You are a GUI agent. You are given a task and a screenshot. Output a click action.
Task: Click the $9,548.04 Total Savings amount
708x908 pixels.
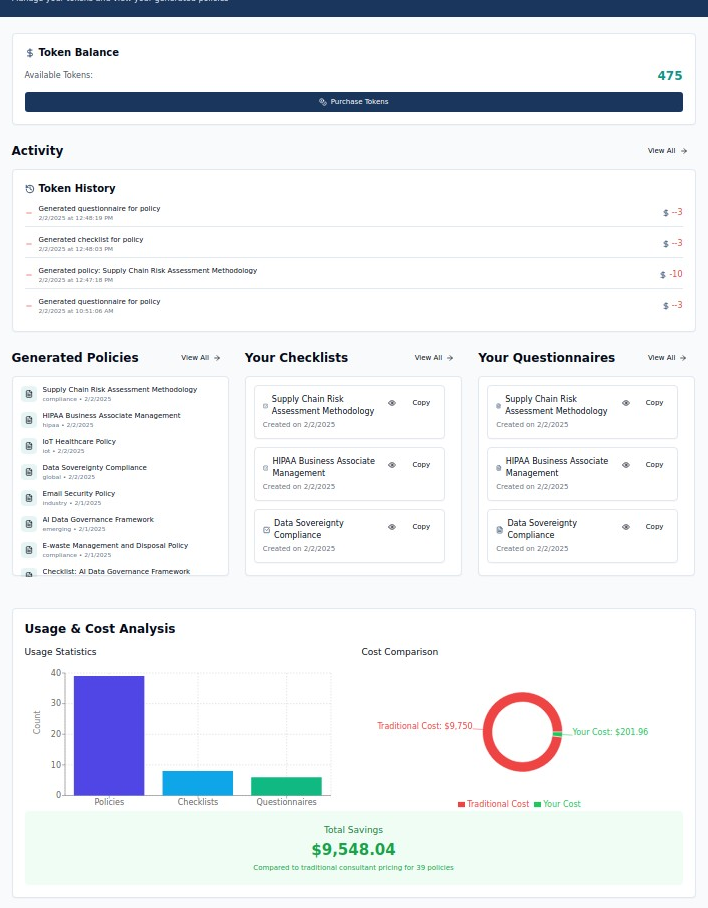353,850
